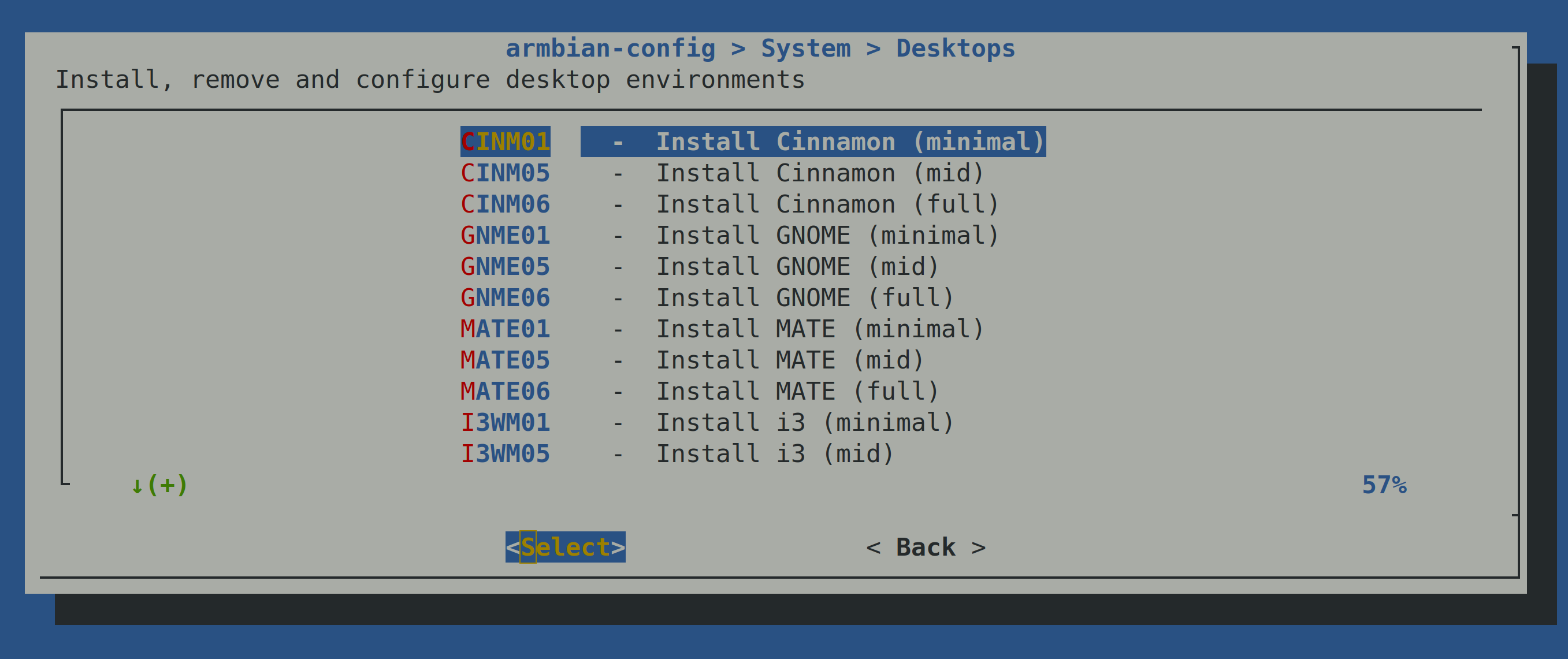The image size is (1568, 659).
Task: Select Install i3 (mid) entry
Action: coord(774,454)
